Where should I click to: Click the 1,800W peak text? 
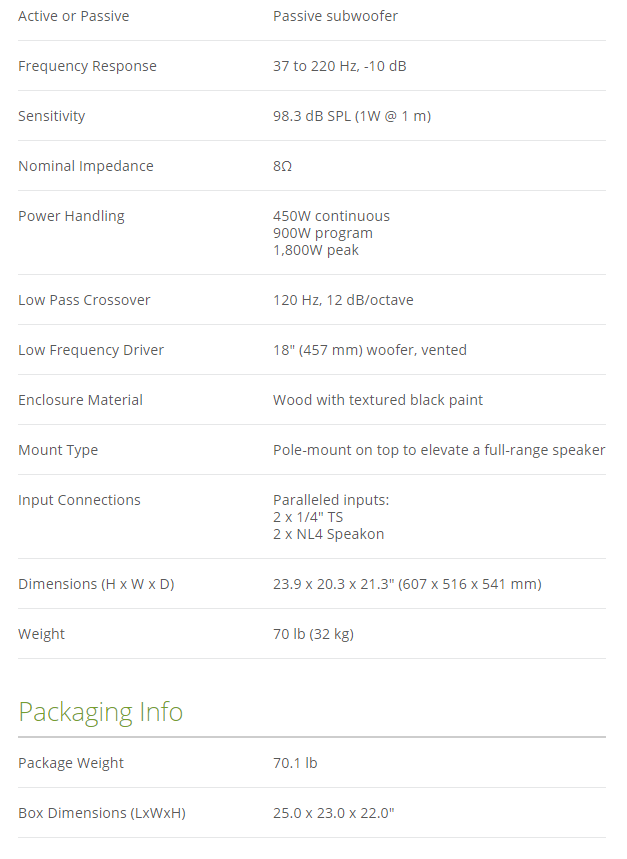[316, 250]
